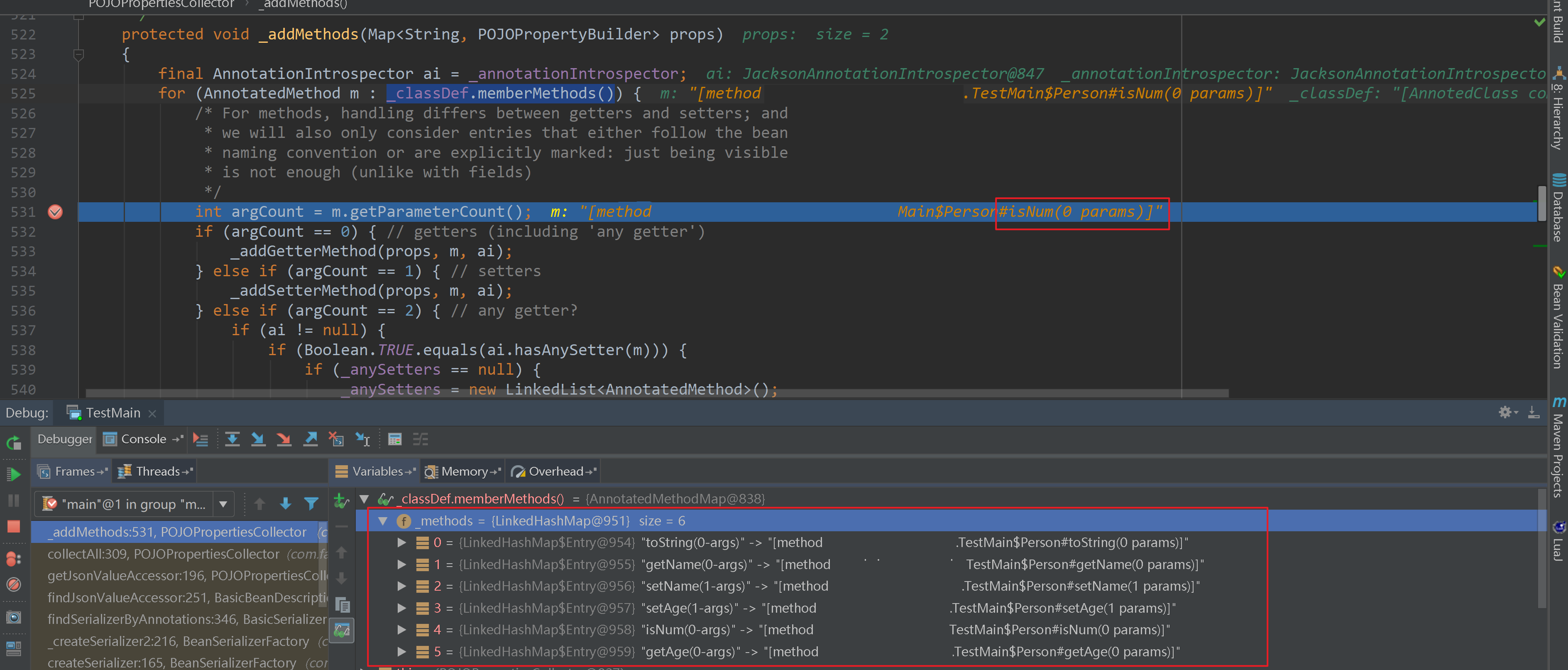Expand entry 1 getName(0-args)
1568x670 pixels.
[x=402, y=564]
